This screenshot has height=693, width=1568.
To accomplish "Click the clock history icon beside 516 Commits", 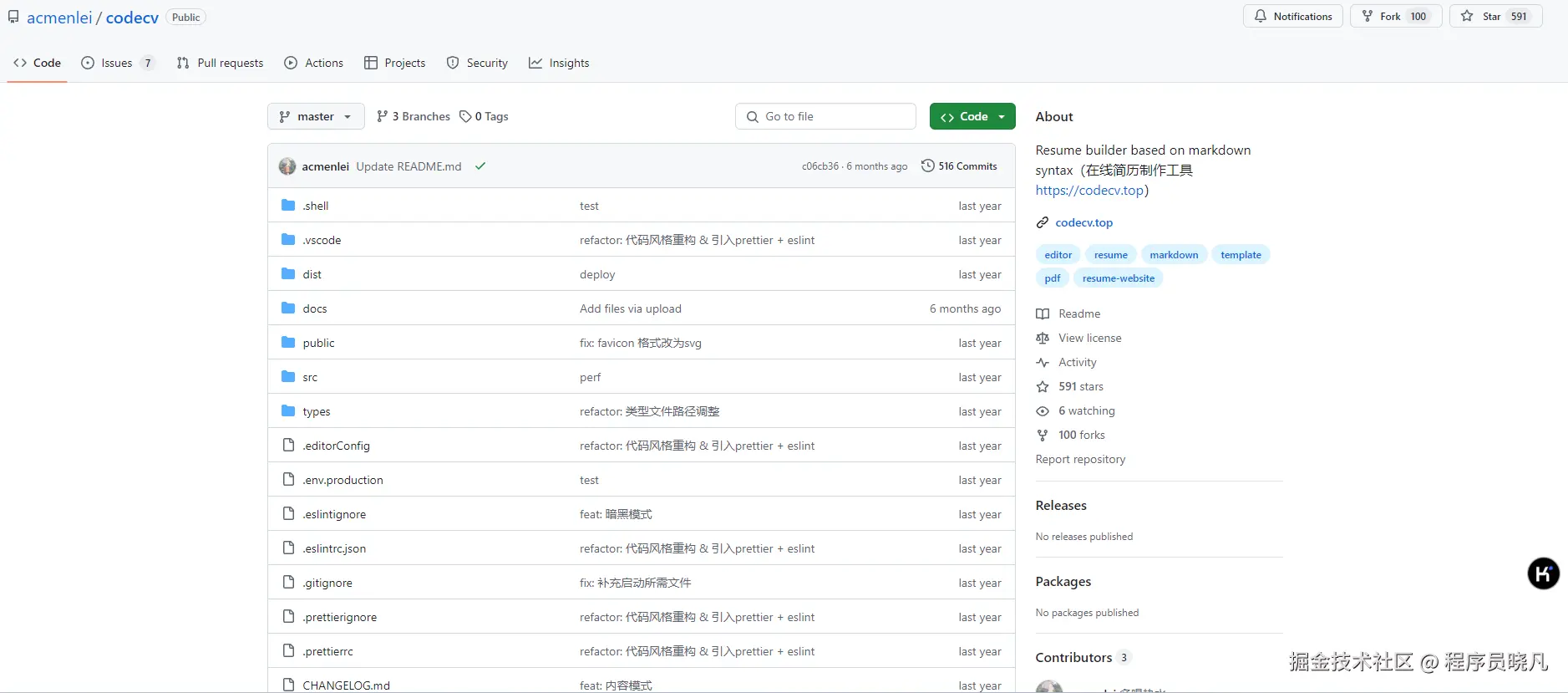I will click(x=927, y=166).
